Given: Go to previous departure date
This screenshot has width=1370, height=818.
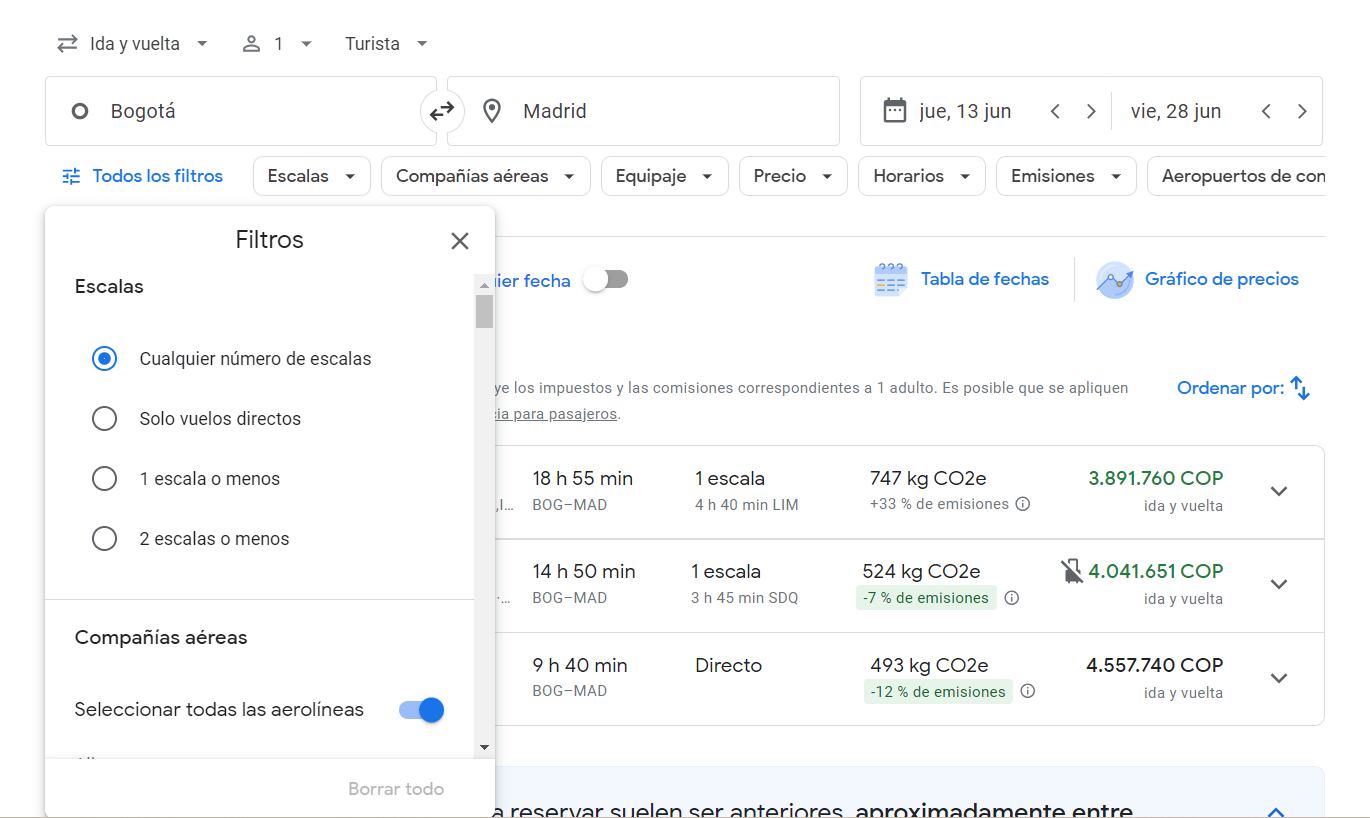Looking at the screenshot, I should tap(1055, 111).
